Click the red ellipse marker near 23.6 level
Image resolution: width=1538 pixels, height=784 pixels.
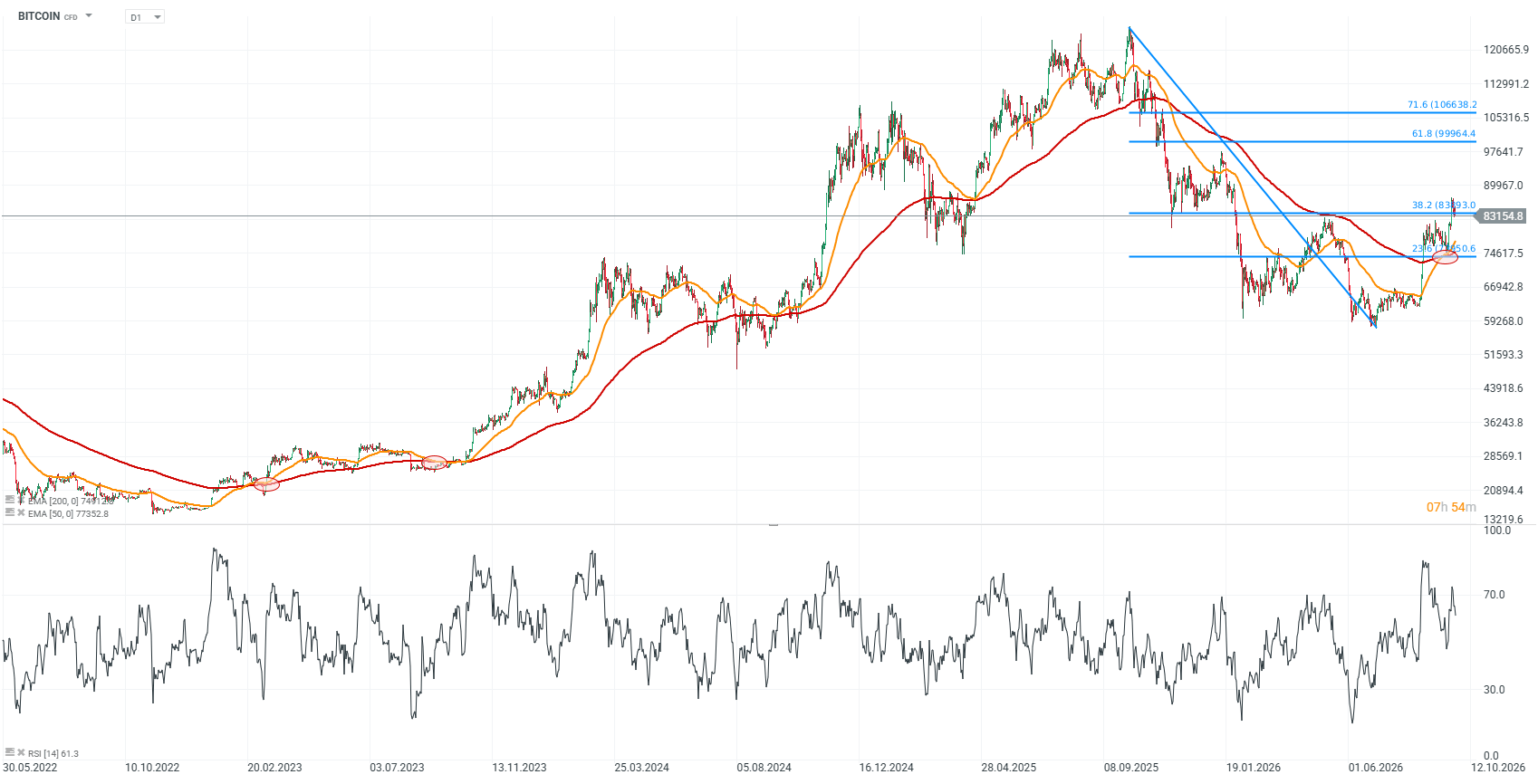(1446, 258)
